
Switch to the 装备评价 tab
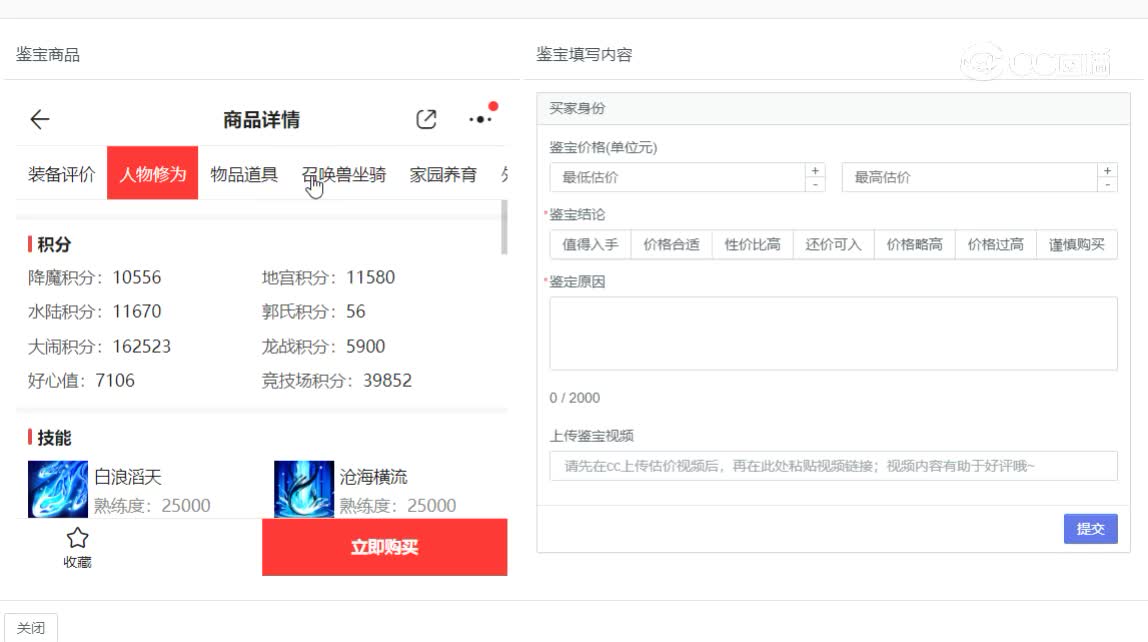pyautogui.click(x=62, y=172)
